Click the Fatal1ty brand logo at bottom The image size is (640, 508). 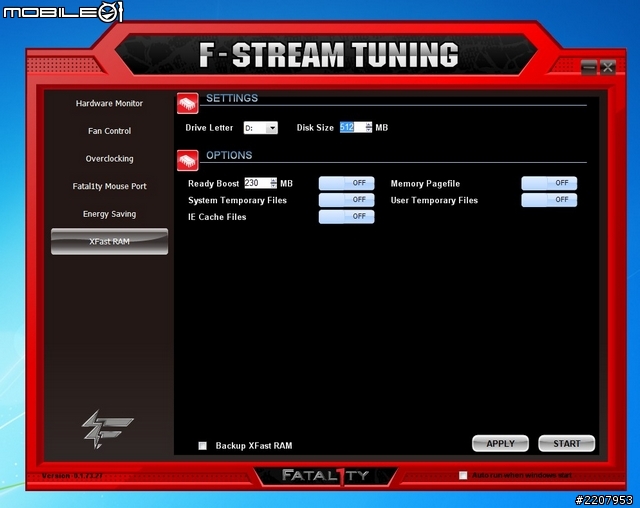click(326, 475)
